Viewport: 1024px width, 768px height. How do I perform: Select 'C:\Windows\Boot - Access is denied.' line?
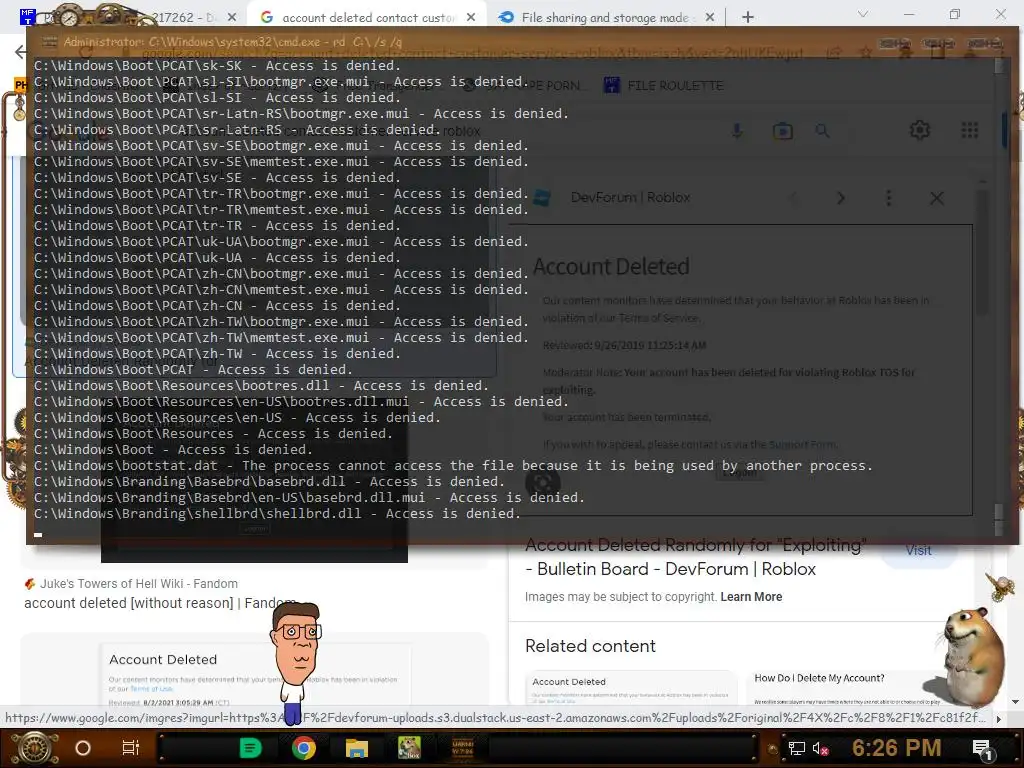tap(173, 450)
